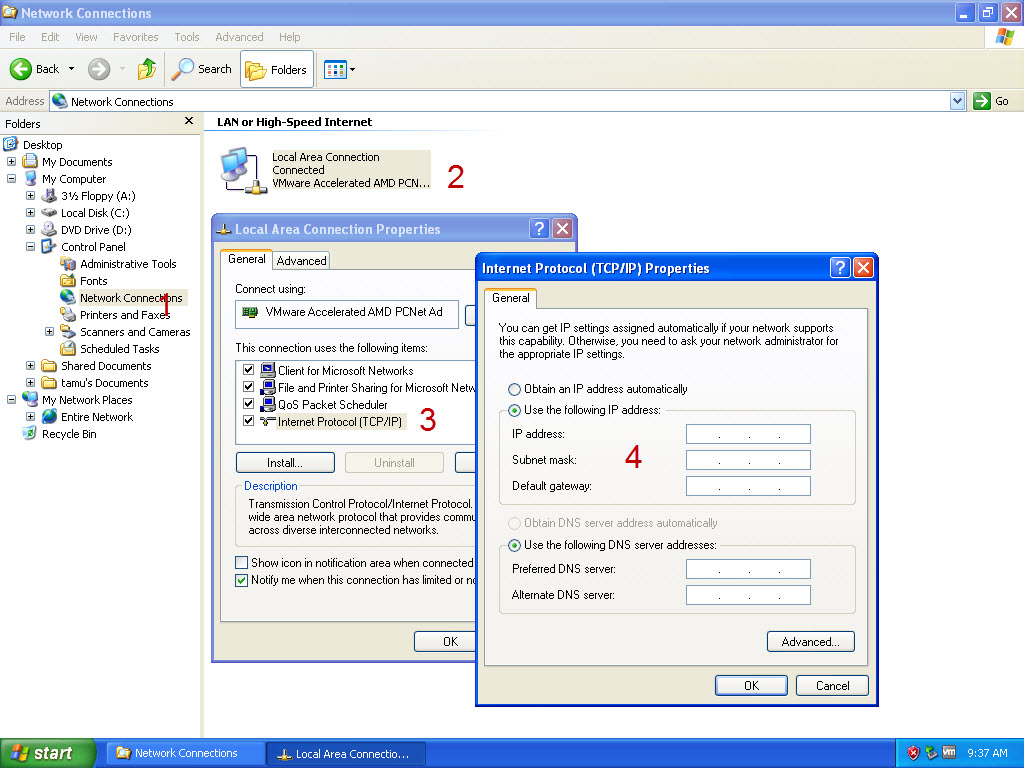Open Administrative Tools icon
Screen dimensions: 1024x768
pos(68,263)
